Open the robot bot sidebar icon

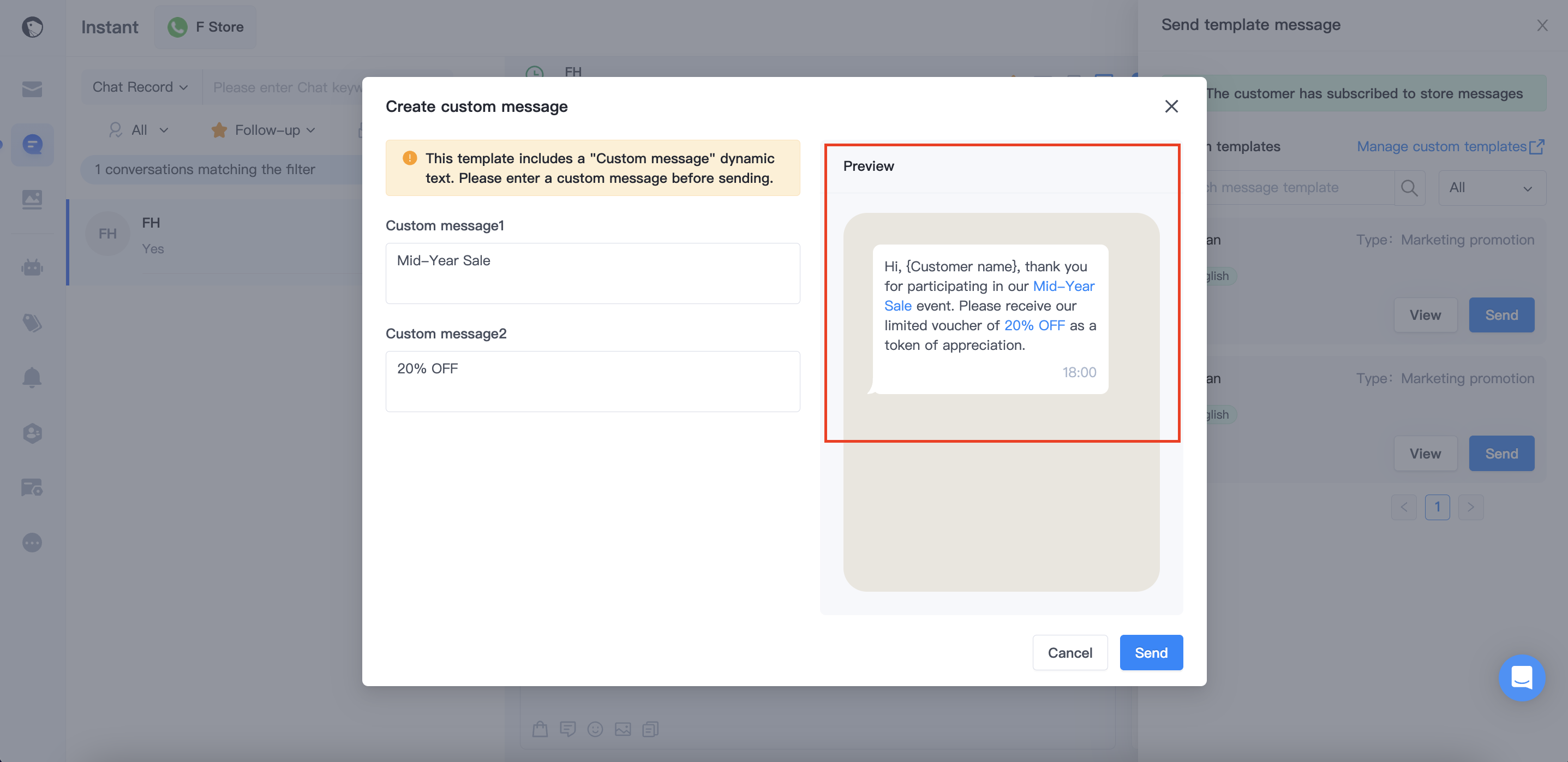click(32, 267)
